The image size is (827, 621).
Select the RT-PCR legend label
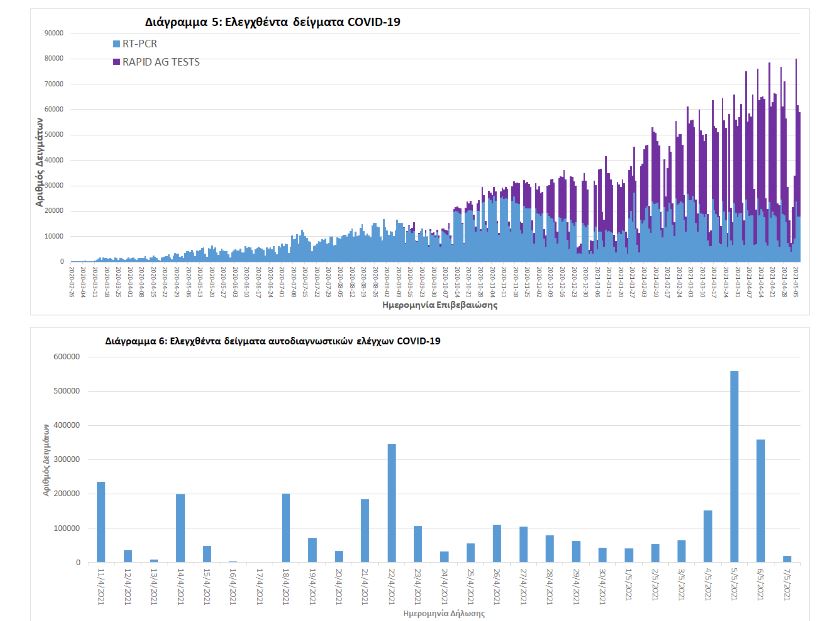[x=139, y=44]
